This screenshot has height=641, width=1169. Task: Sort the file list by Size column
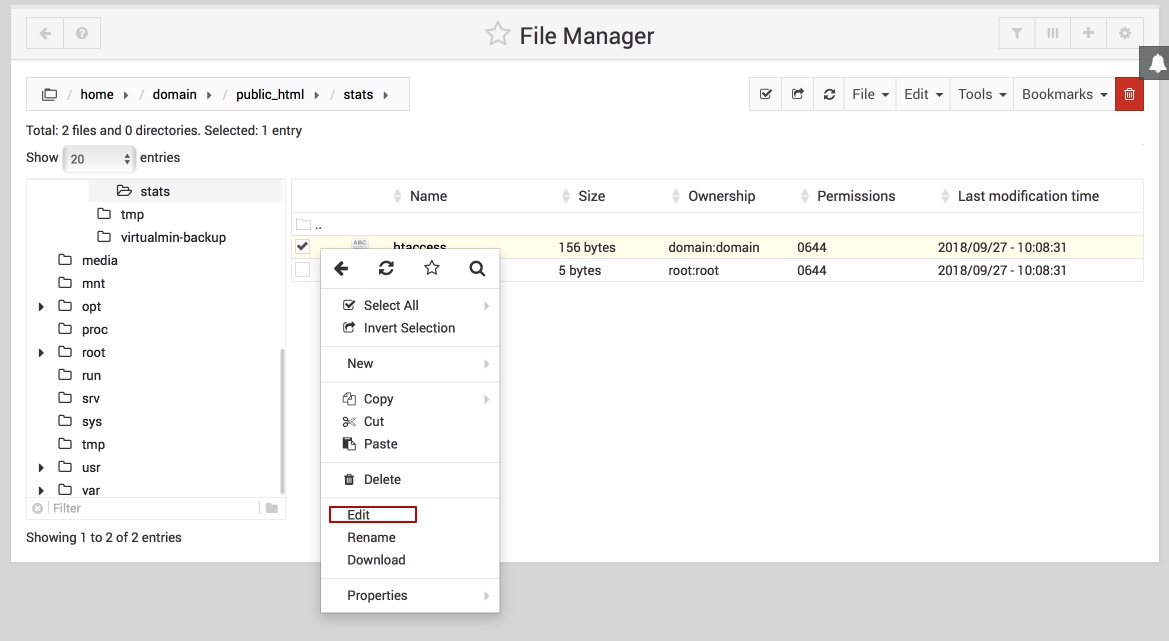(x=591, y=196)
